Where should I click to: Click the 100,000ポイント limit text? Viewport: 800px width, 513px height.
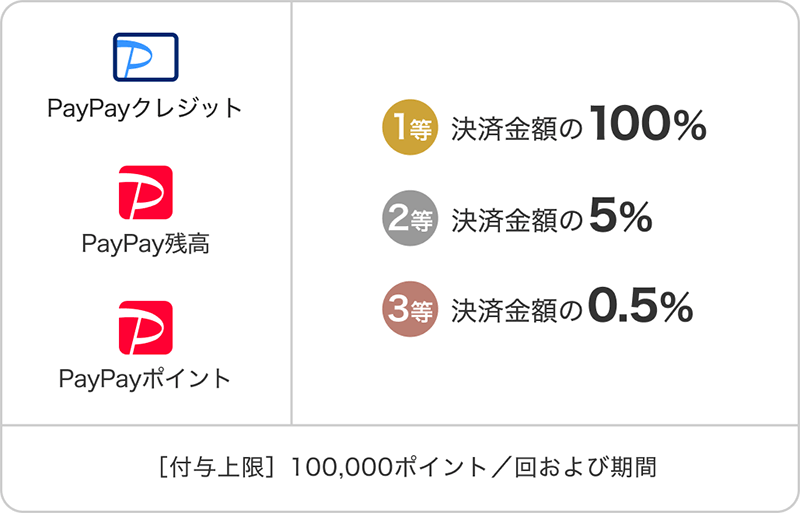(389, 468)
